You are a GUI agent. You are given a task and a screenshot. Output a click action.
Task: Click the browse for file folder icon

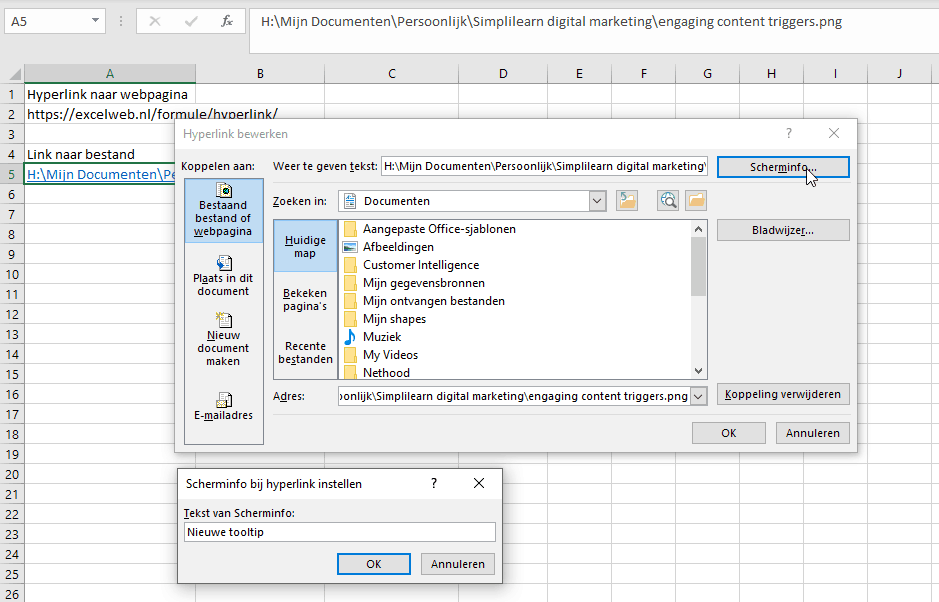(x=696, y=201)
